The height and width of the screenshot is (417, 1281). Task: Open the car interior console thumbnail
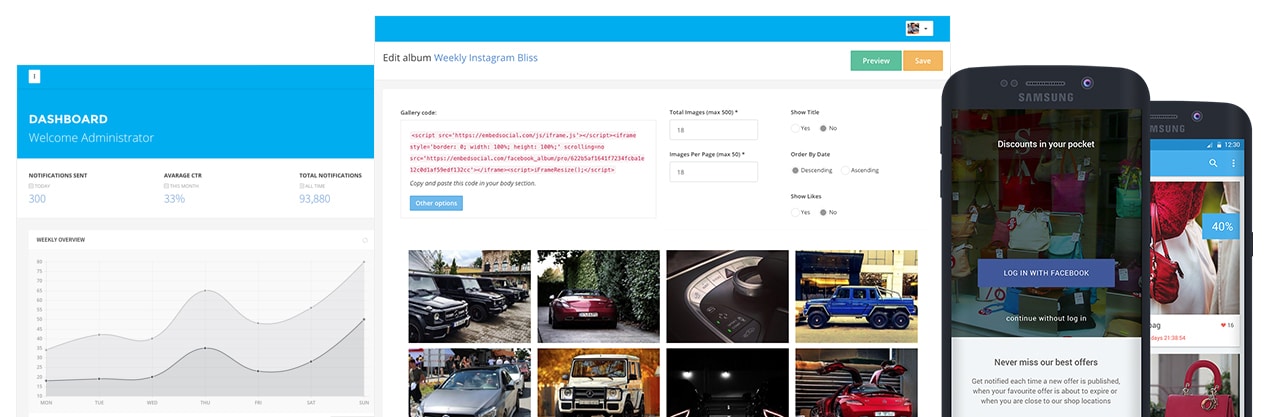727,296
